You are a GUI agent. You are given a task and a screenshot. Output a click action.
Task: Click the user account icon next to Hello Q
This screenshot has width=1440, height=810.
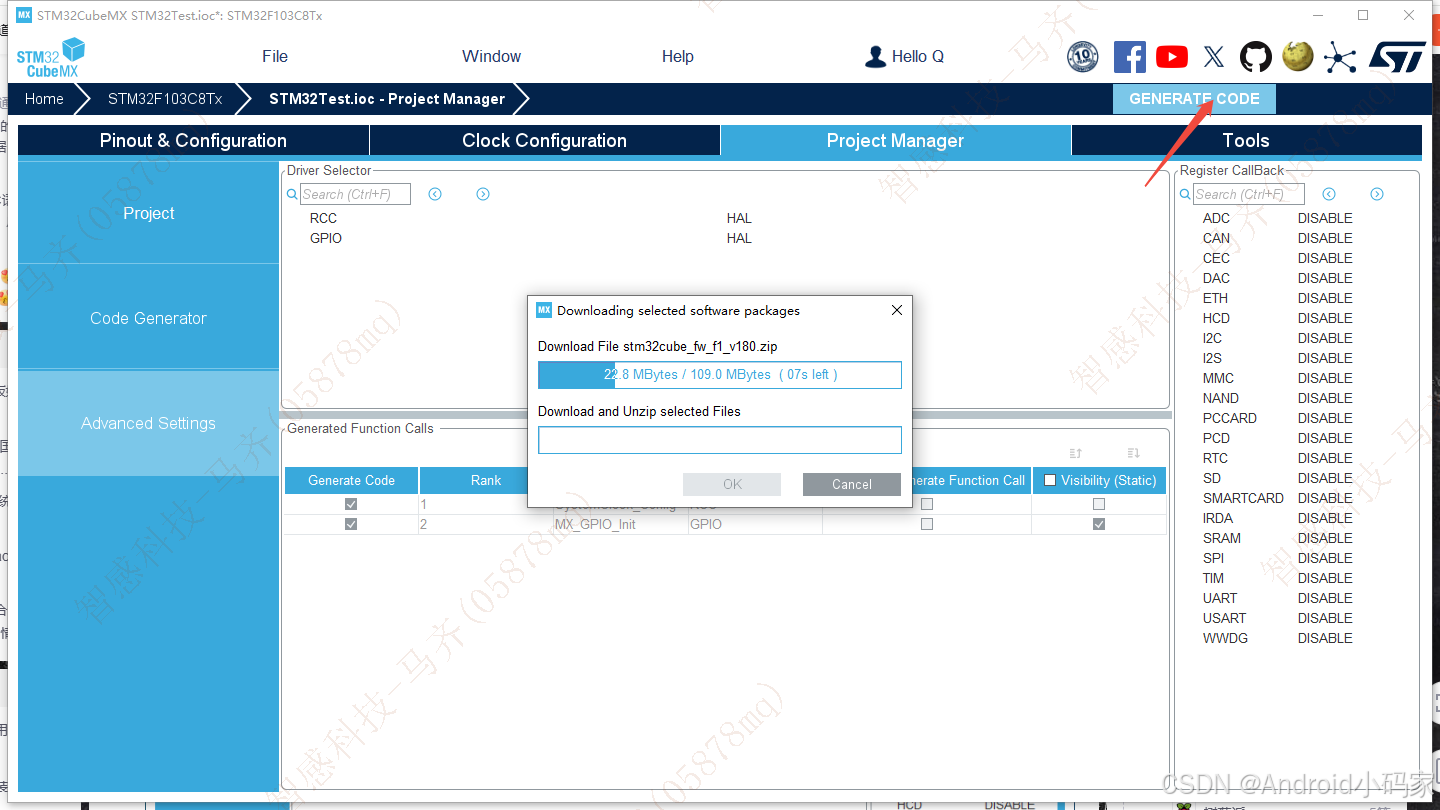pyautogui.click(x=876, y=57)
